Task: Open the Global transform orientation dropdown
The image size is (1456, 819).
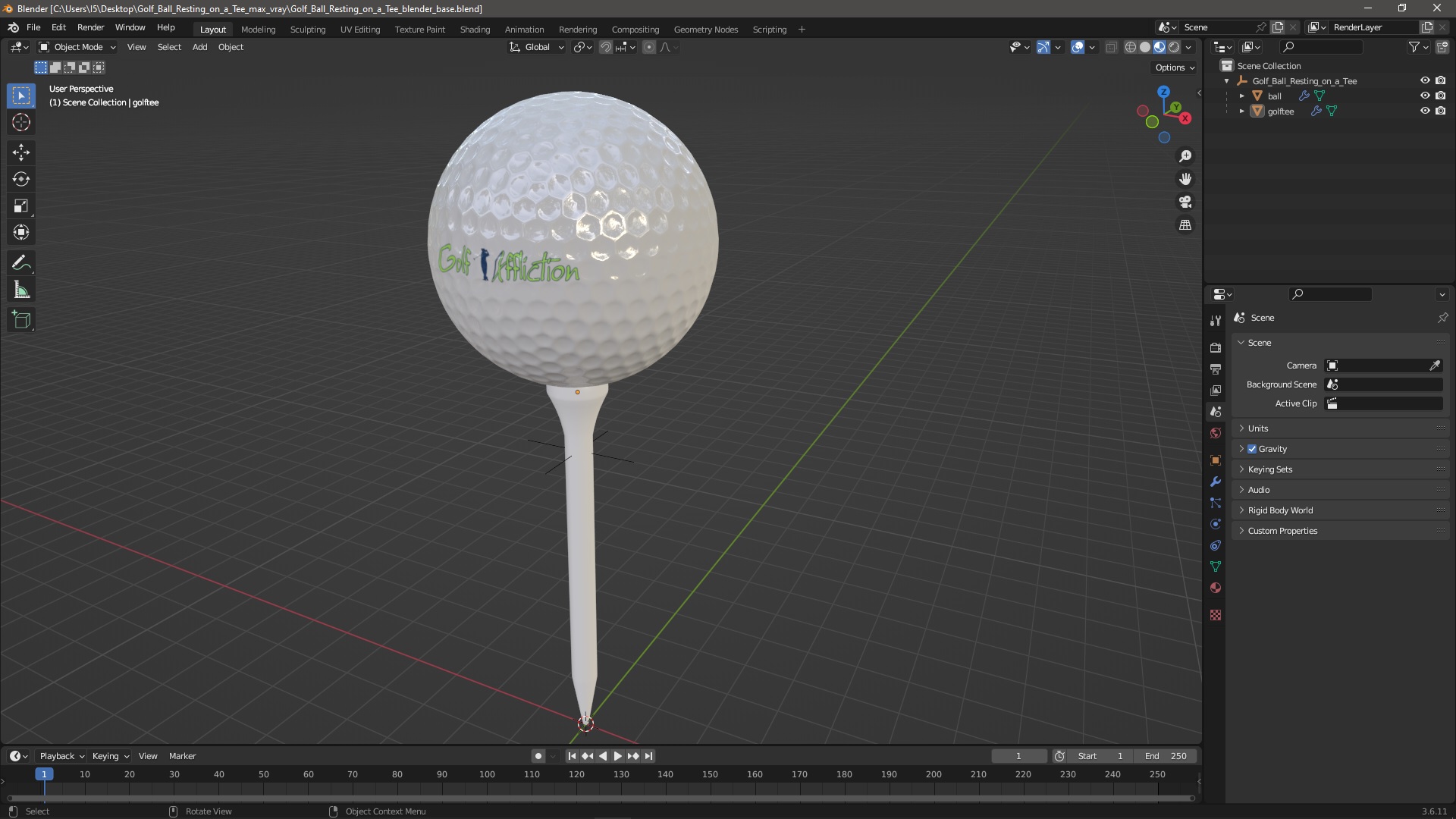Action: (x=537, y=47)
